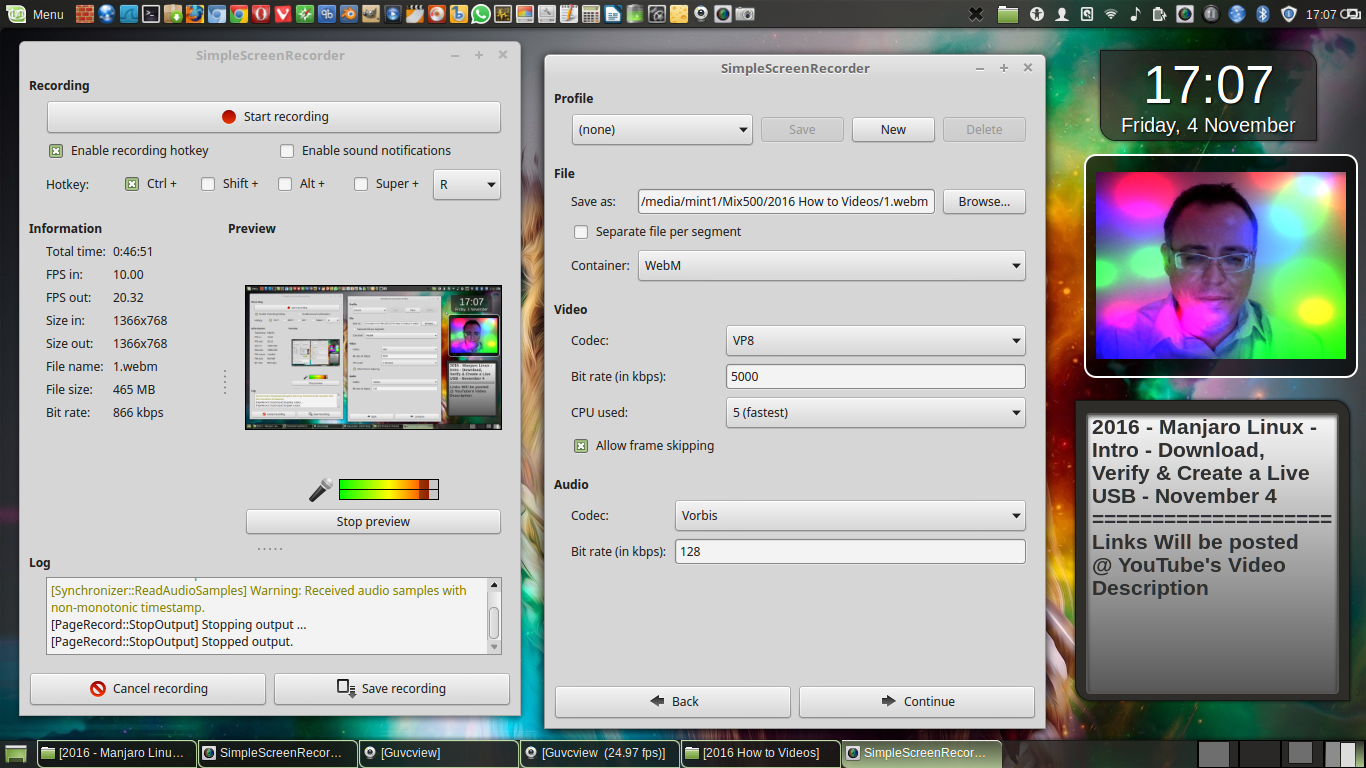Launch Firefox from the top panel
The image size is (1366, 768).
pos(195,14)
